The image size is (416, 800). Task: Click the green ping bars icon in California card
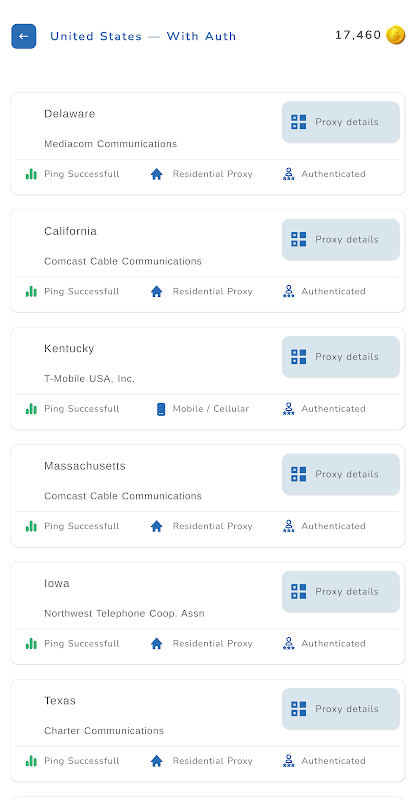click(31, 291)
